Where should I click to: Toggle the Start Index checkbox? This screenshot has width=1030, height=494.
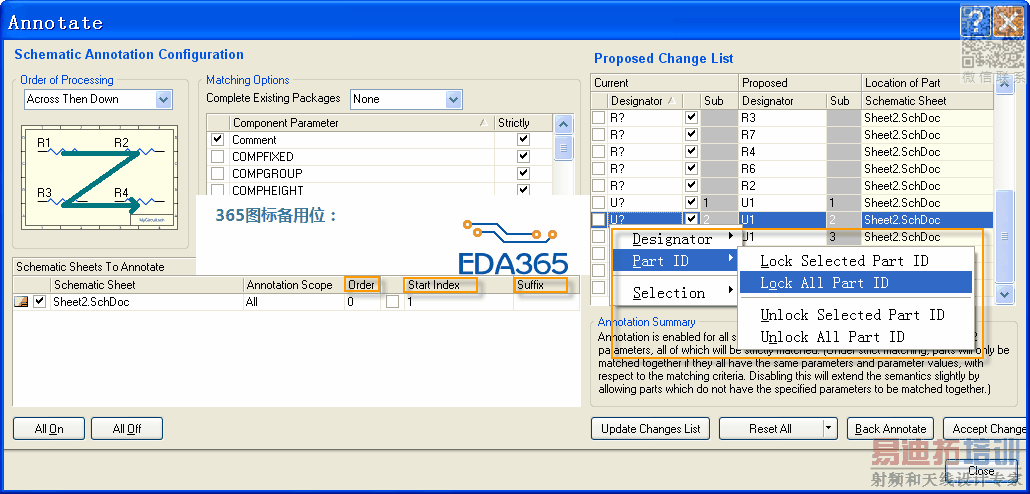[392, 302]
